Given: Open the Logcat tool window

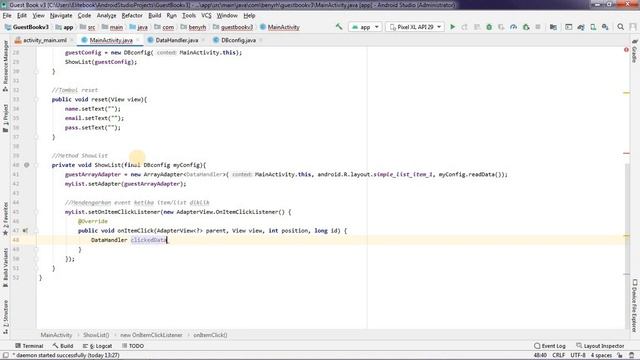Looking at the screenshot, I should point(97,346).
